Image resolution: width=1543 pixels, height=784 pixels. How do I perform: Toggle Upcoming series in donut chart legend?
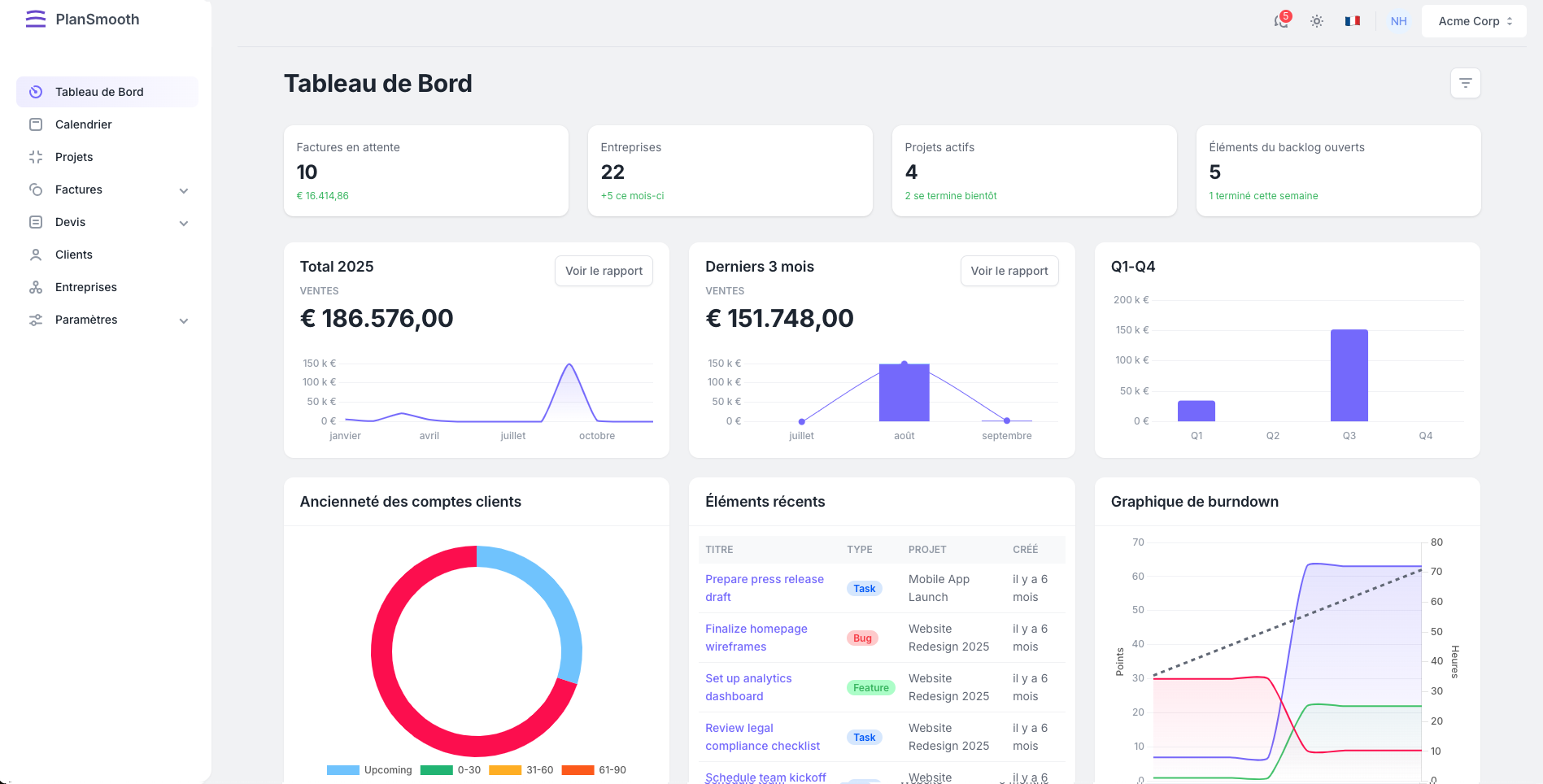370,770
